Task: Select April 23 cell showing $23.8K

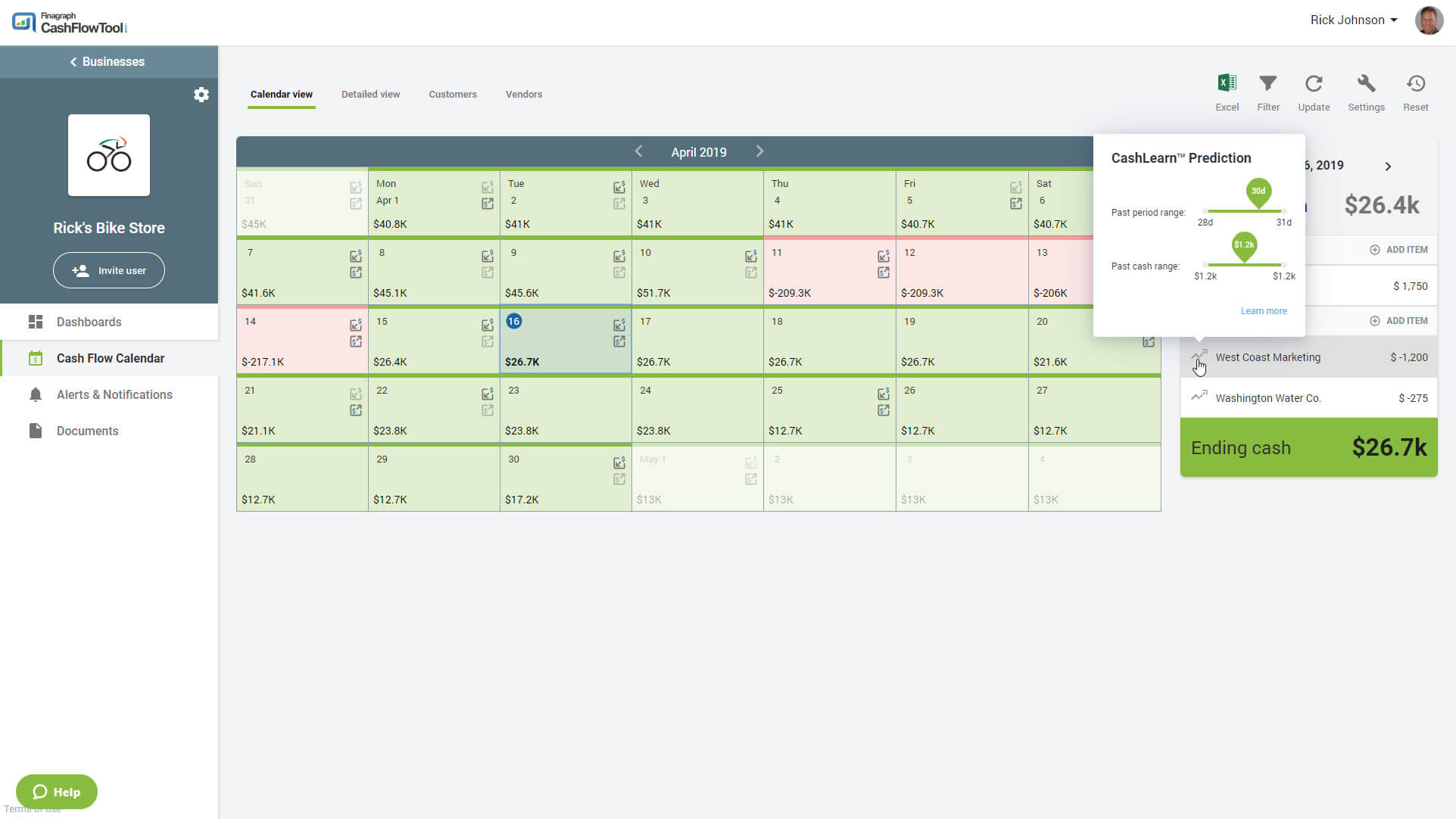Action: point(566,409)
